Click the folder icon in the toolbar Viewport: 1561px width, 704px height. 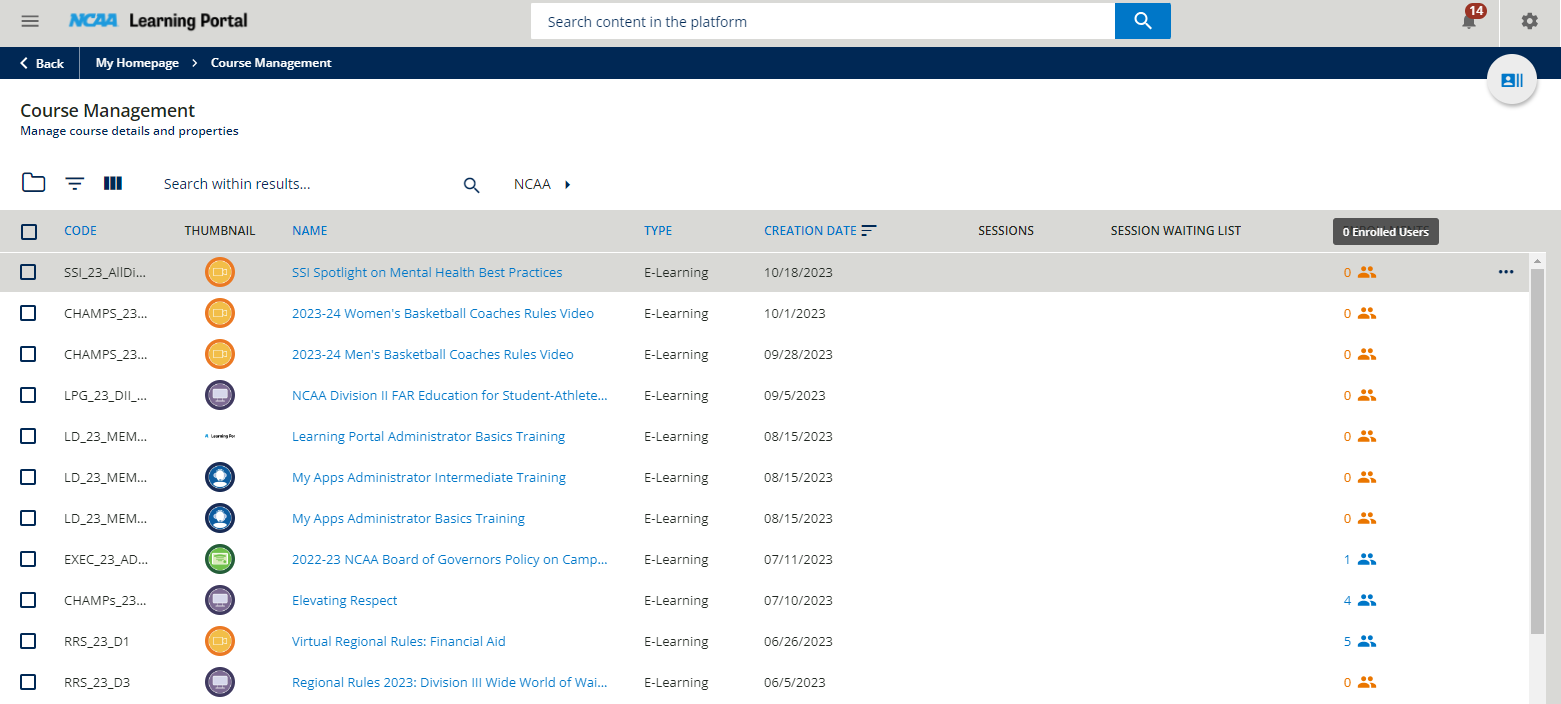point(34,183)
